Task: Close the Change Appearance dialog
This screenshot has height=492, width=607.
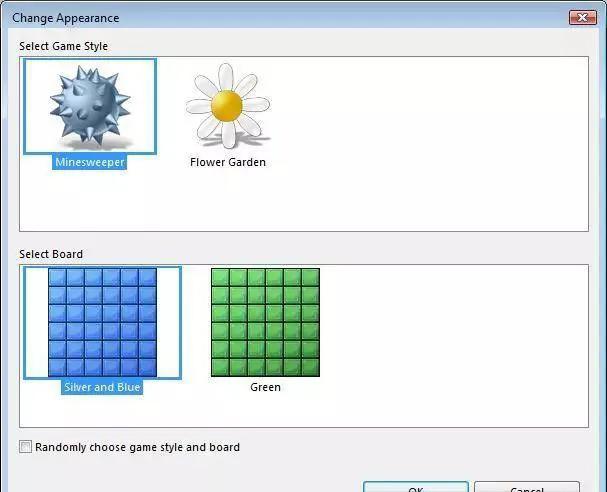Action: click(583, 17)
